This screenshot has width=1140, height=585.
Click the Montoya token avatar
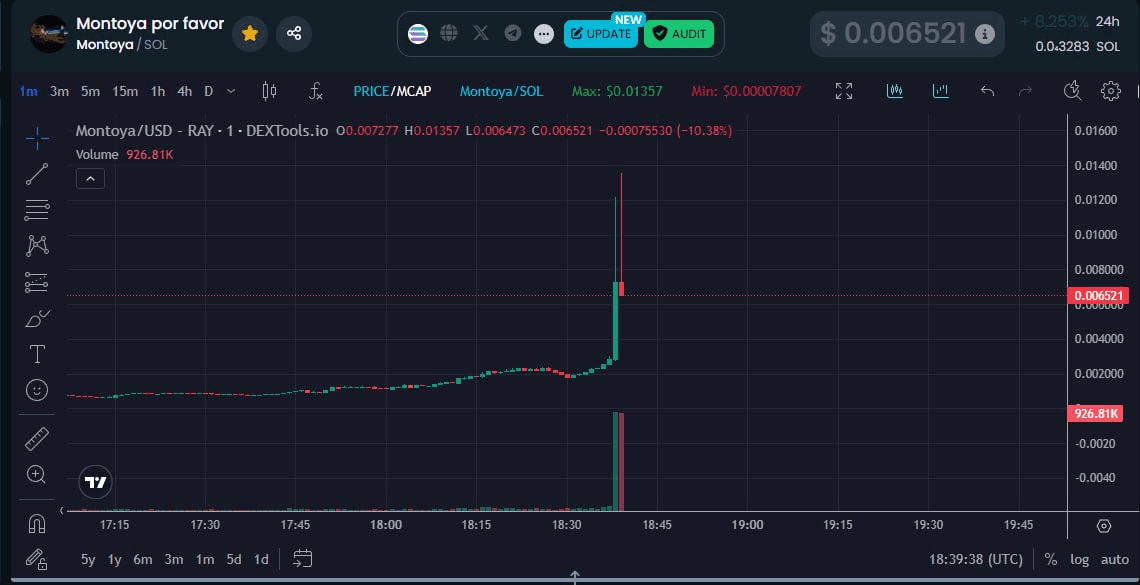point(49,33)
